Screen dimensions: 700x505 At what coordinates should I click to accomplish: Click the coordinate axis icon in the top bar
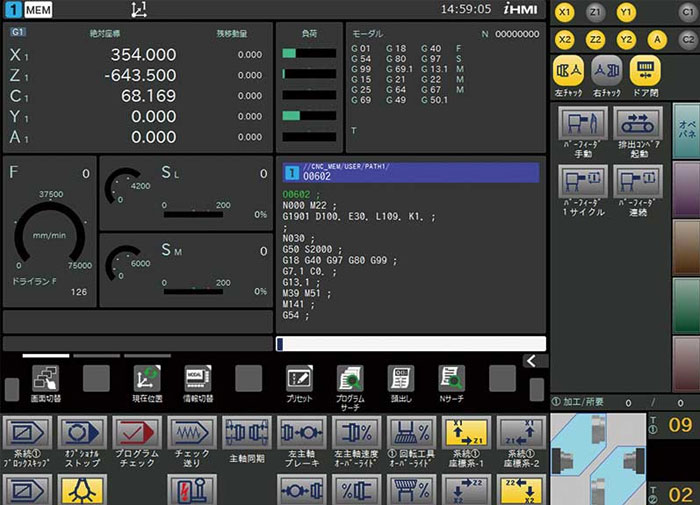point(139,10)
